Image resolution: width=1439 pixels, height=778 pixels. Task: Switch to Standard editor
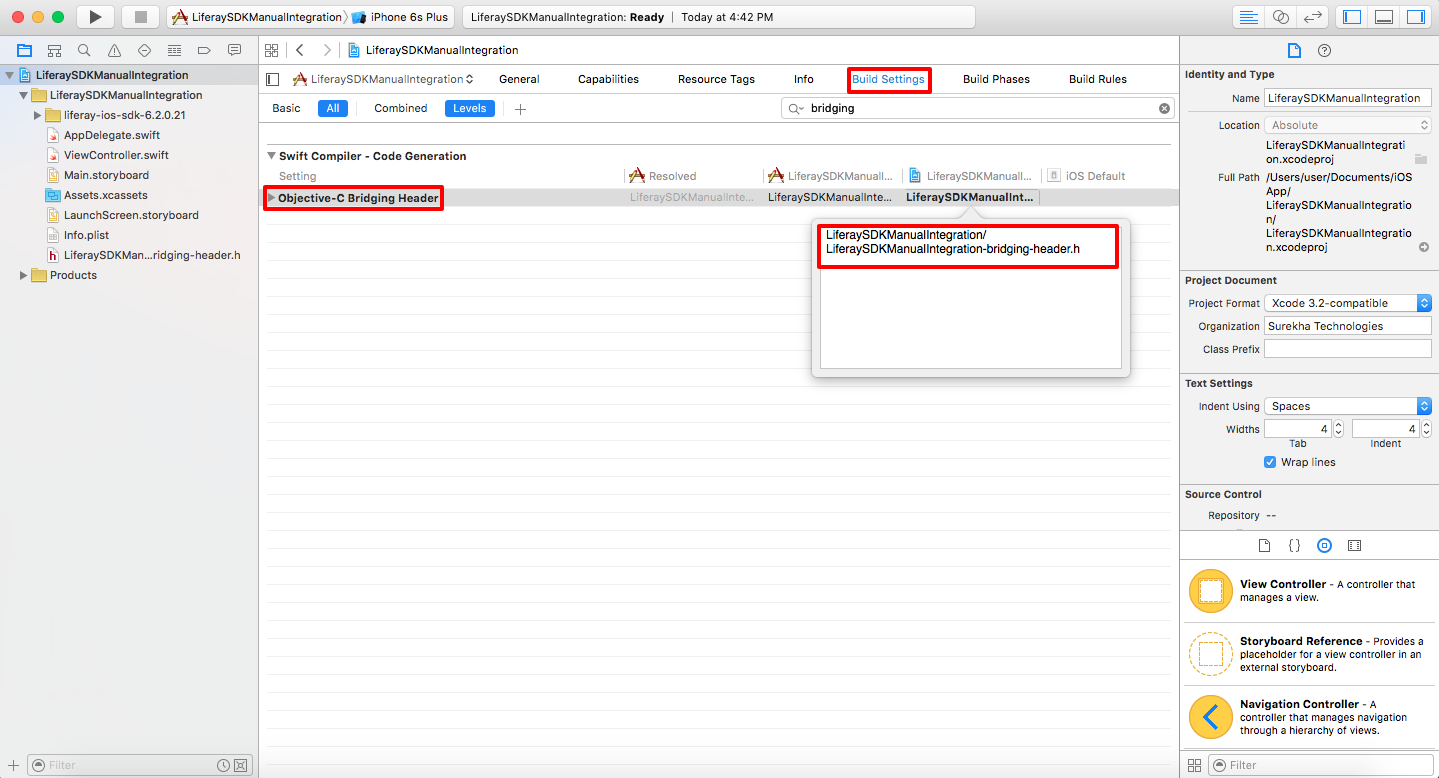[x=1248, y=17]
